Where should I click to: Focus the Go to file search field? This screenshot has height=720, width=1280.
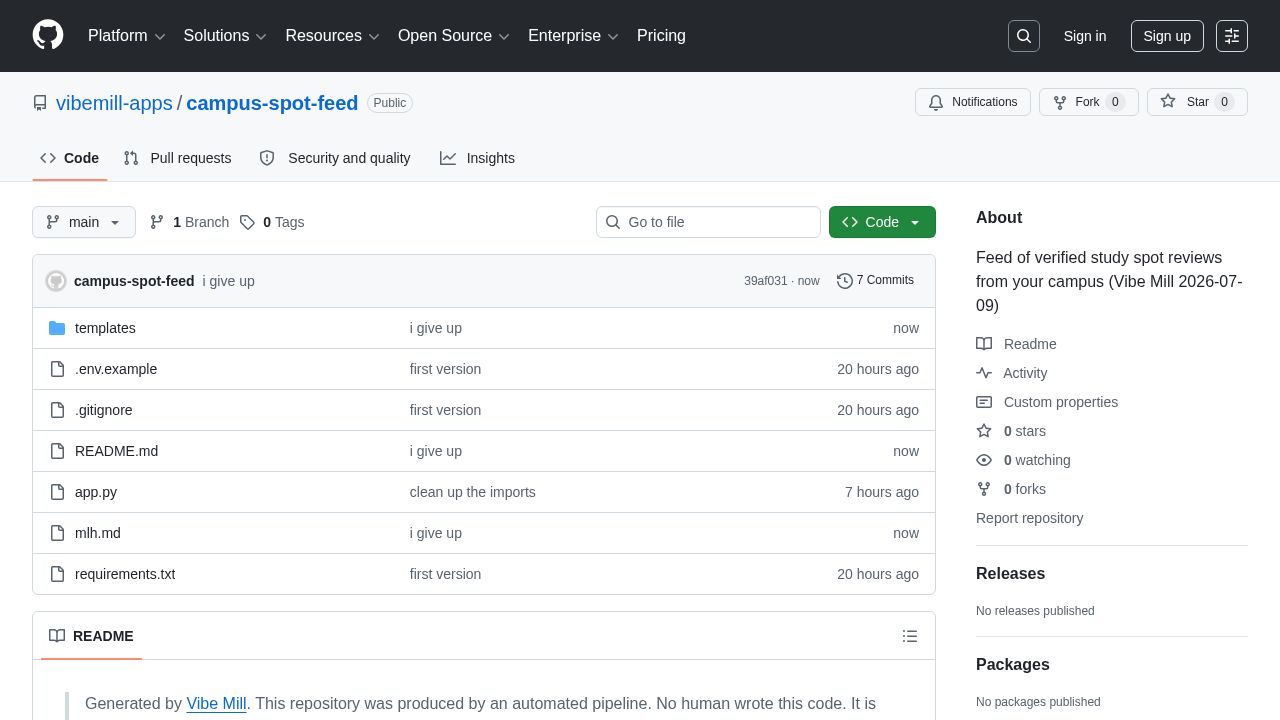(x=708, y=222)
